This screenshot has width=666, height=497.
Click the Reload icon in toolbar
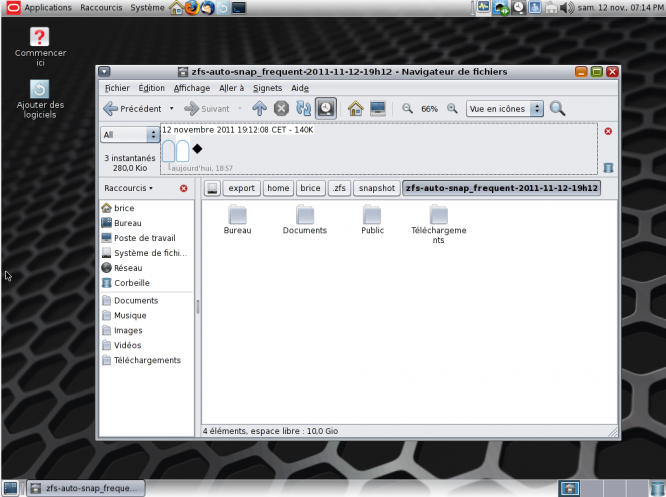pyautogui.click(x=304, y=108)
